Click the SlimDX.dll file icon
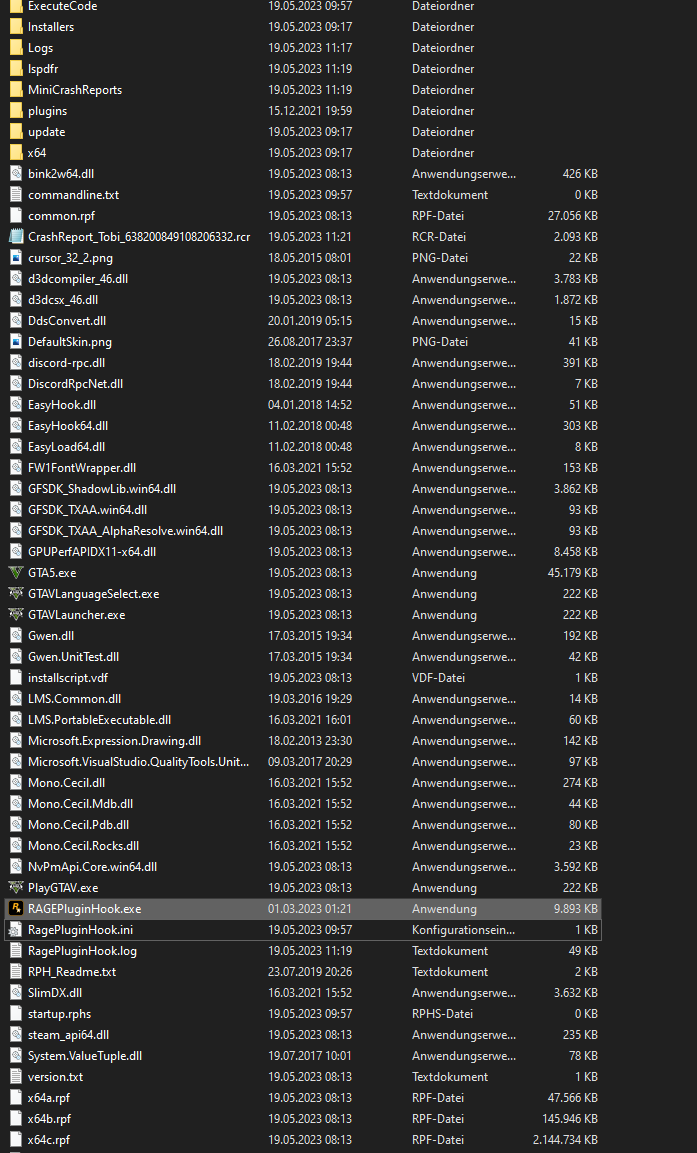The width and height of the screenshot is (697, 1153). [16, 993]
